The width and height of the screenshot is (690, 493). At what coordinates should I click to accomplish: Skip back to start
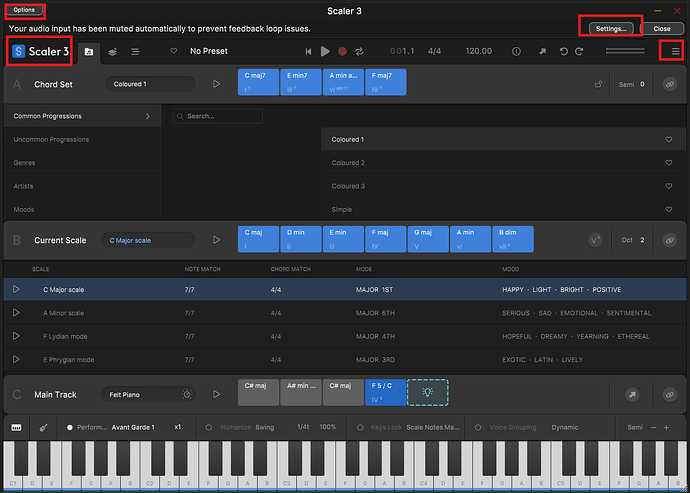[x=308, y=52]
